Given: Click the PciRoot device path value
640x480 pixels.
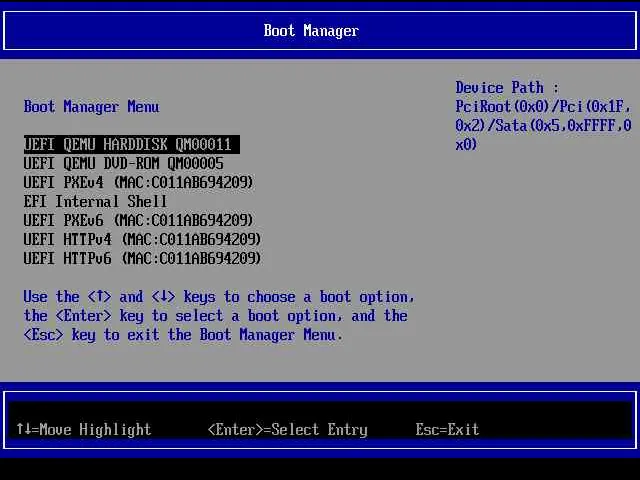Looking at the screenshot, I should tap(543, 126).
